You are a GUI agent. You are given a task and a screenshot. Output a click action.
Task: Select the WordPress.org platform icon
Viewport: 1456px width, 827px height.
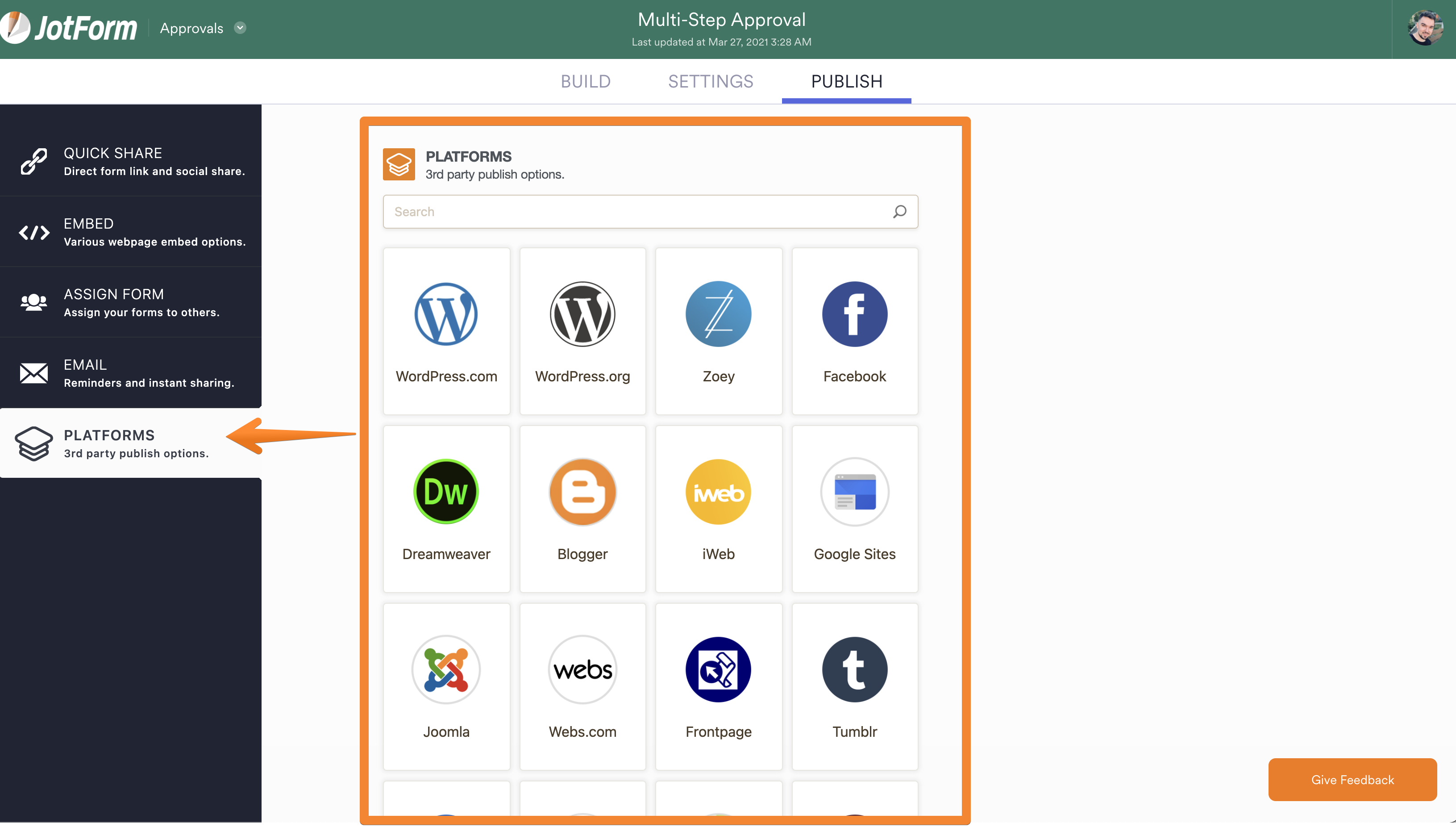[582, 313]
